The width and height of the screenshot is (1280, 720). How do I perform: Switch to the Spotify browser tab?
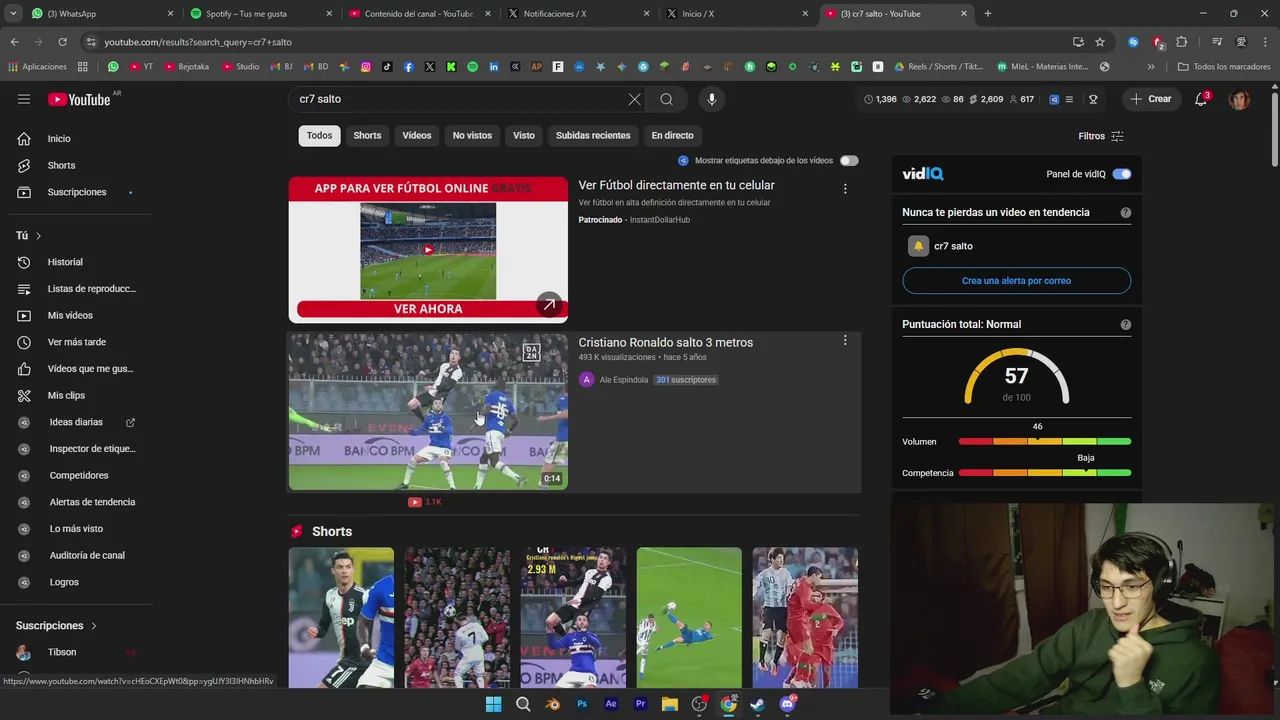point(260,14)
